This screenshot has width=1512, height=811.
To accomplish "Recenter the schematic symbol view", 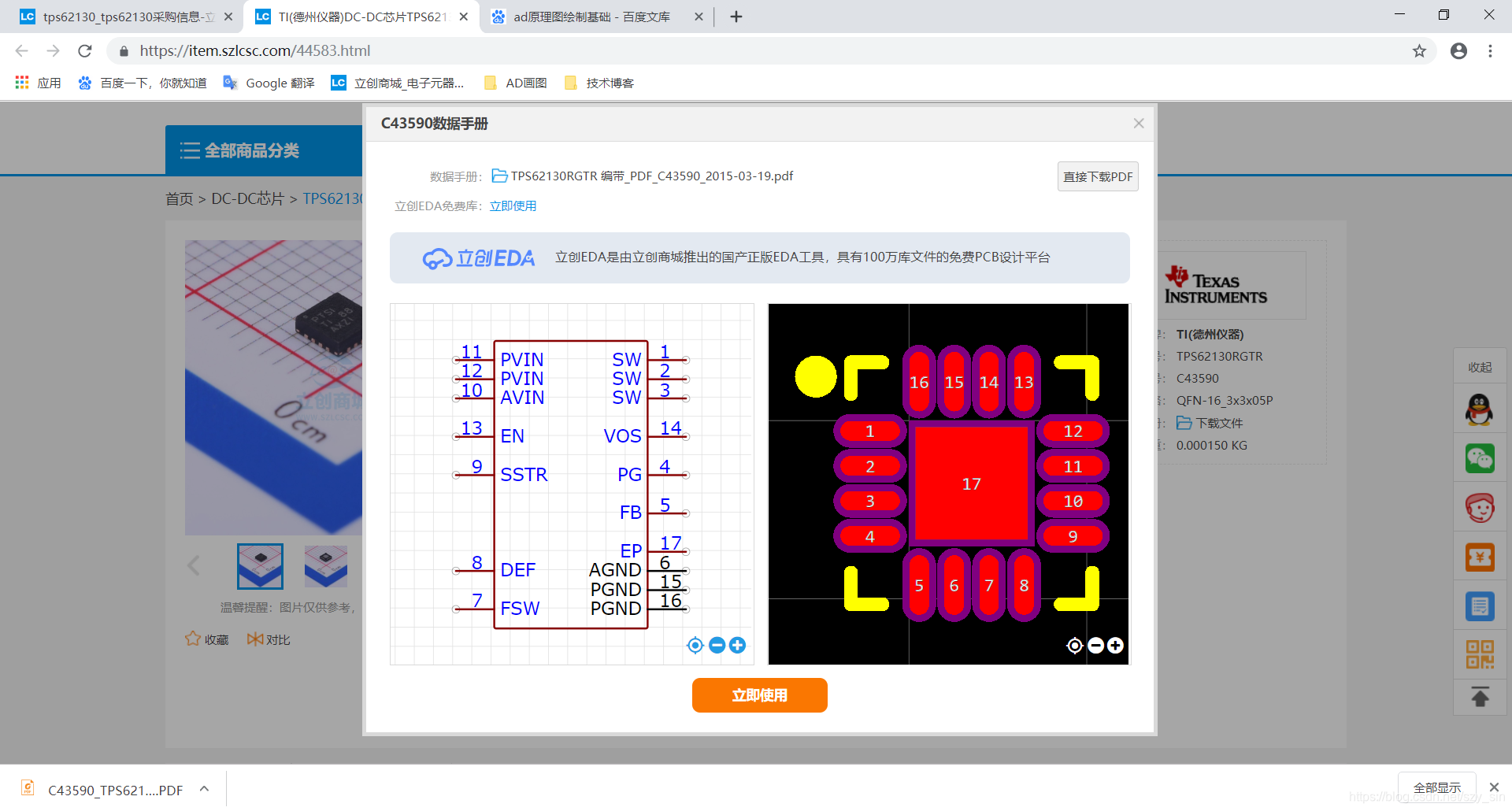I will point(695,646).
